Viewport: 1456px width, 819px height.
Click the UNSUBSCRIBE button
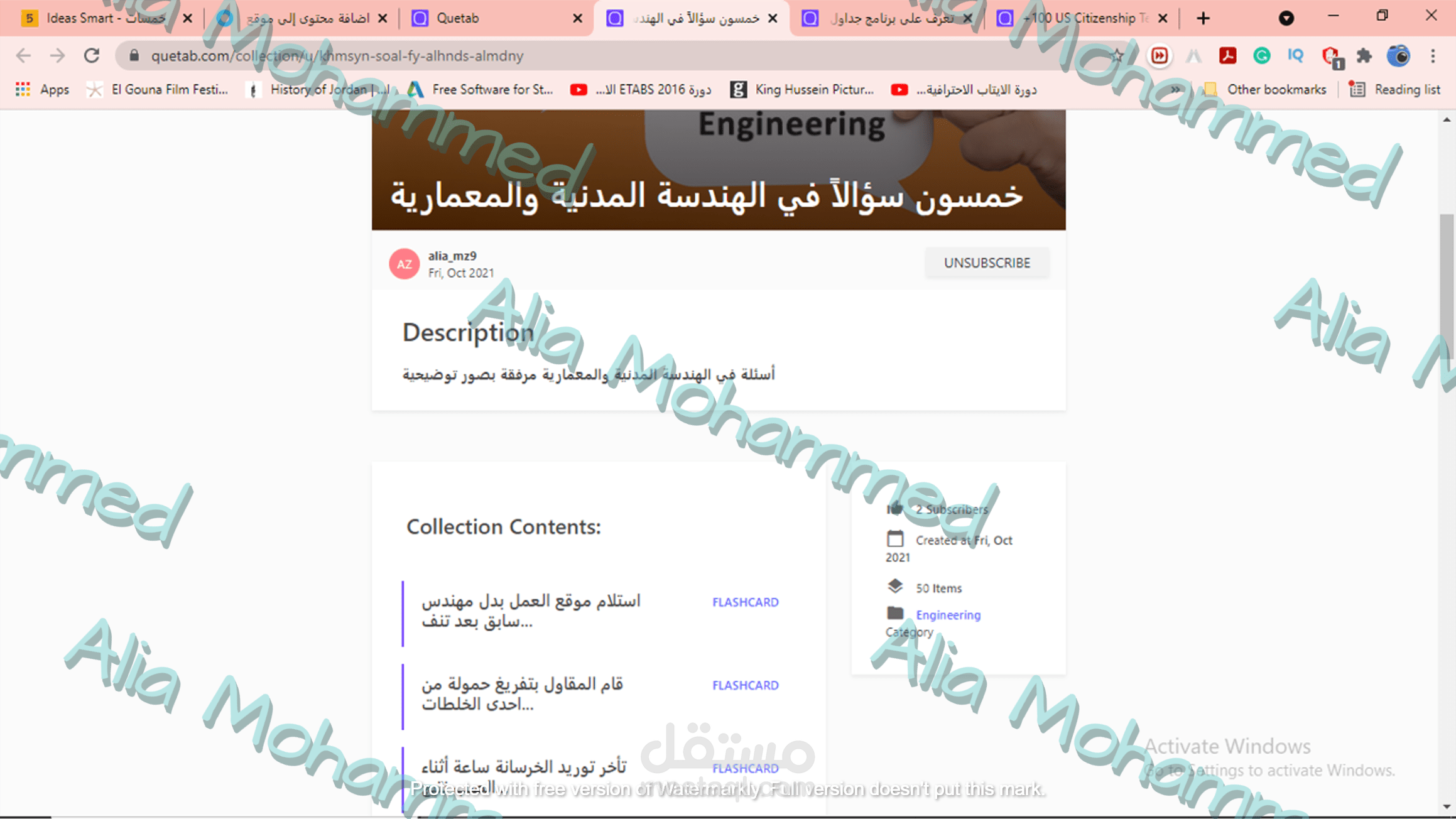point(987,263)
